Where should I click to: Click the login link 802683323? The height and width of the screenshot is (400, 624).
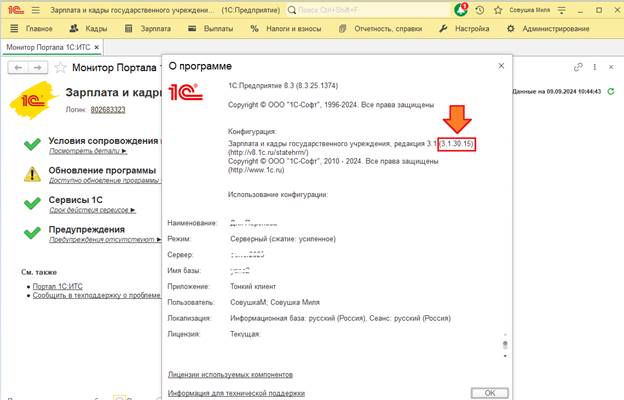[108, 109]
